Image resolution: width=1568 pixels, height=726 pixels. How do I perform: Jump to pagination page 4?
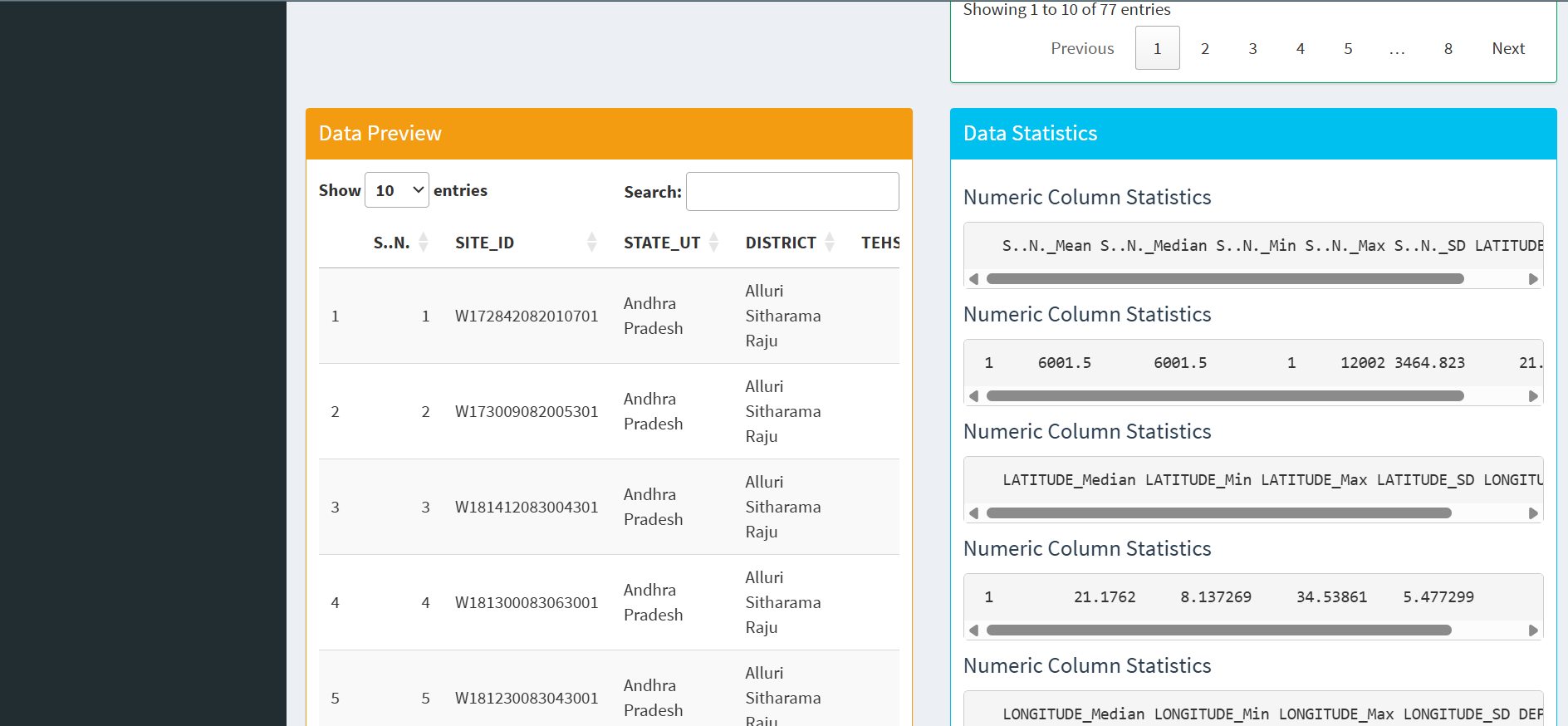click(x=1301, y=48)
